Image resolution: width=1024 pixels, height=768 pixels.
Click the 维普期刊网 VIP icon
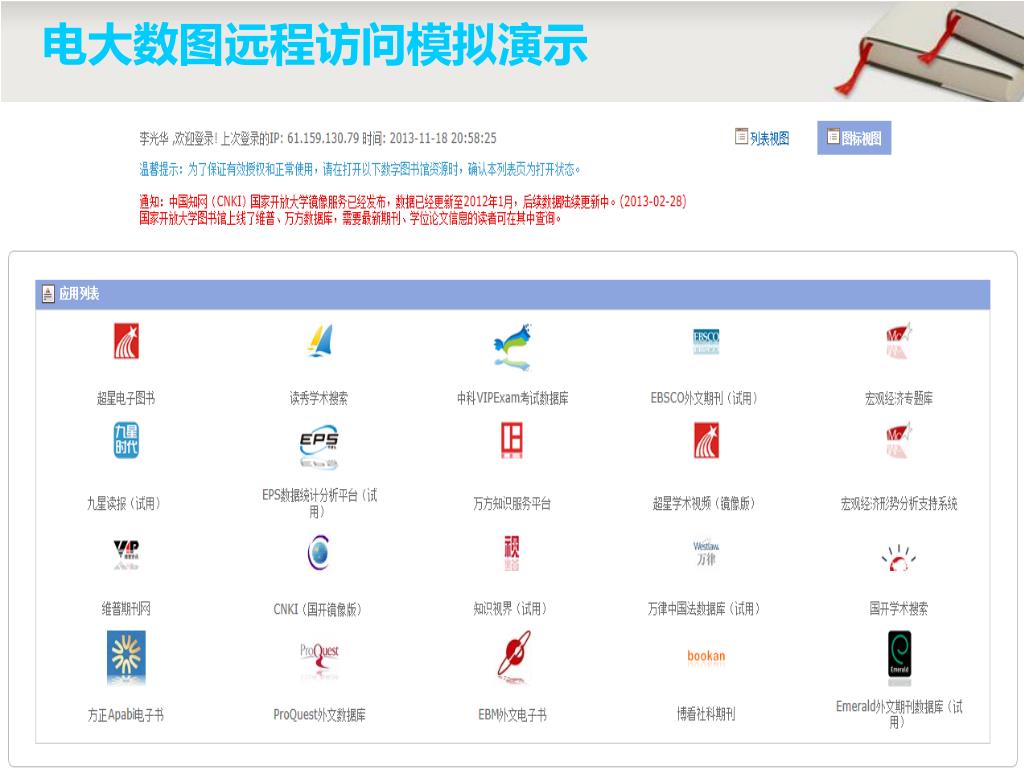[x=126, y=554]
